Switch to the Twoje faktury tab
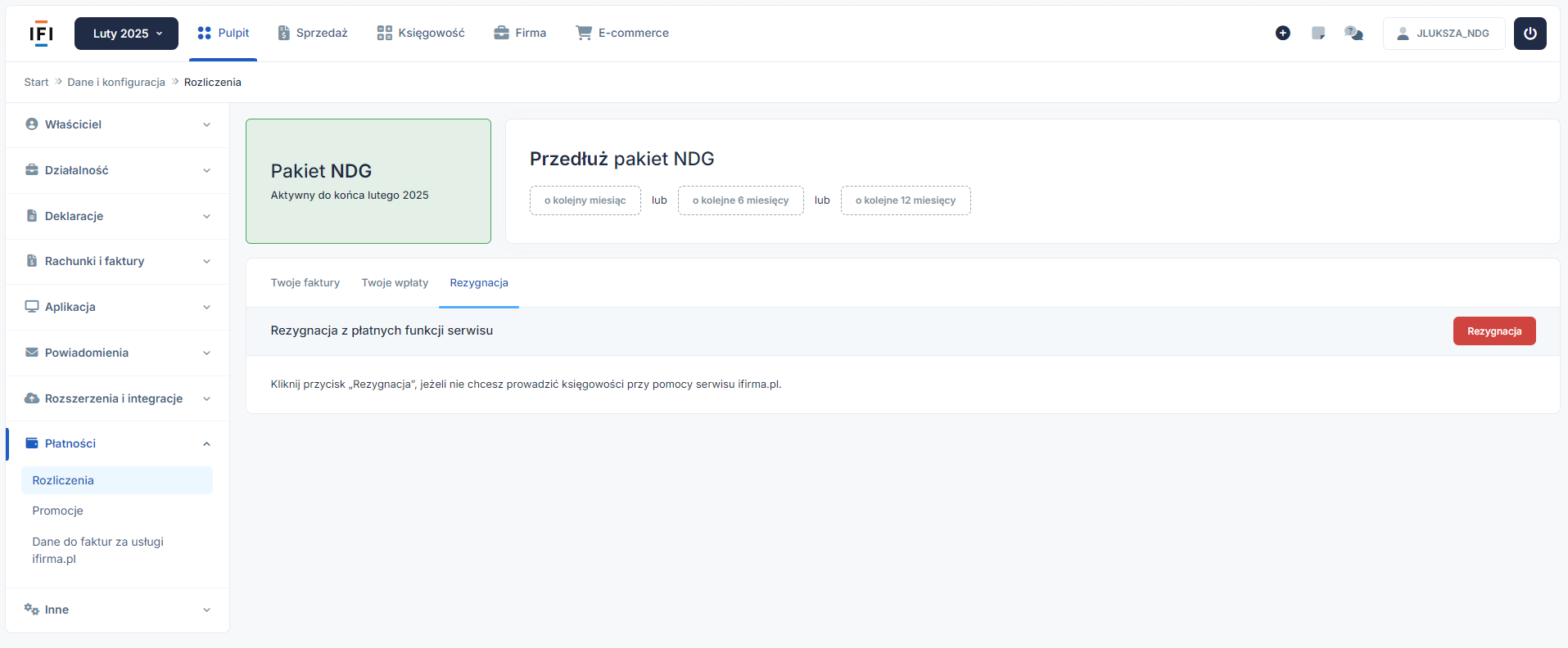The image size is (1568, 648). click(305, 283)
